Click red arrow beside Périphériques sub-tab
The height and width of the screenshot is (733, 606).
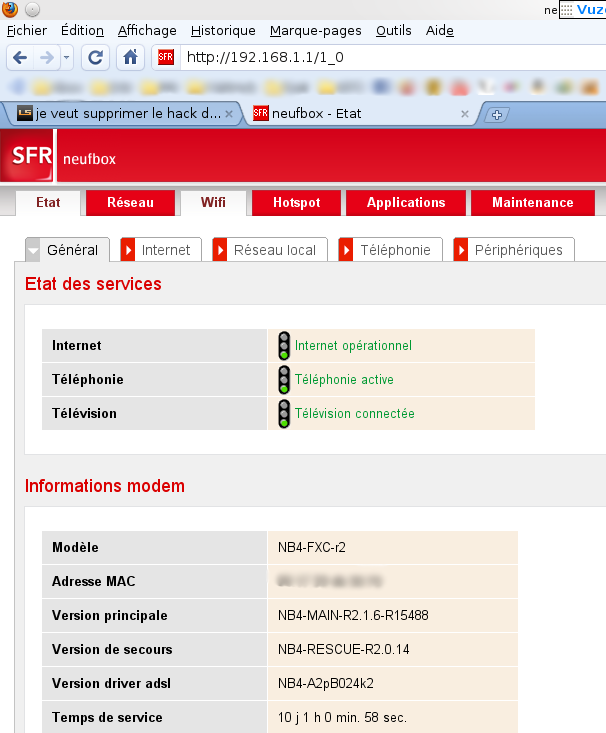(461, 250)
